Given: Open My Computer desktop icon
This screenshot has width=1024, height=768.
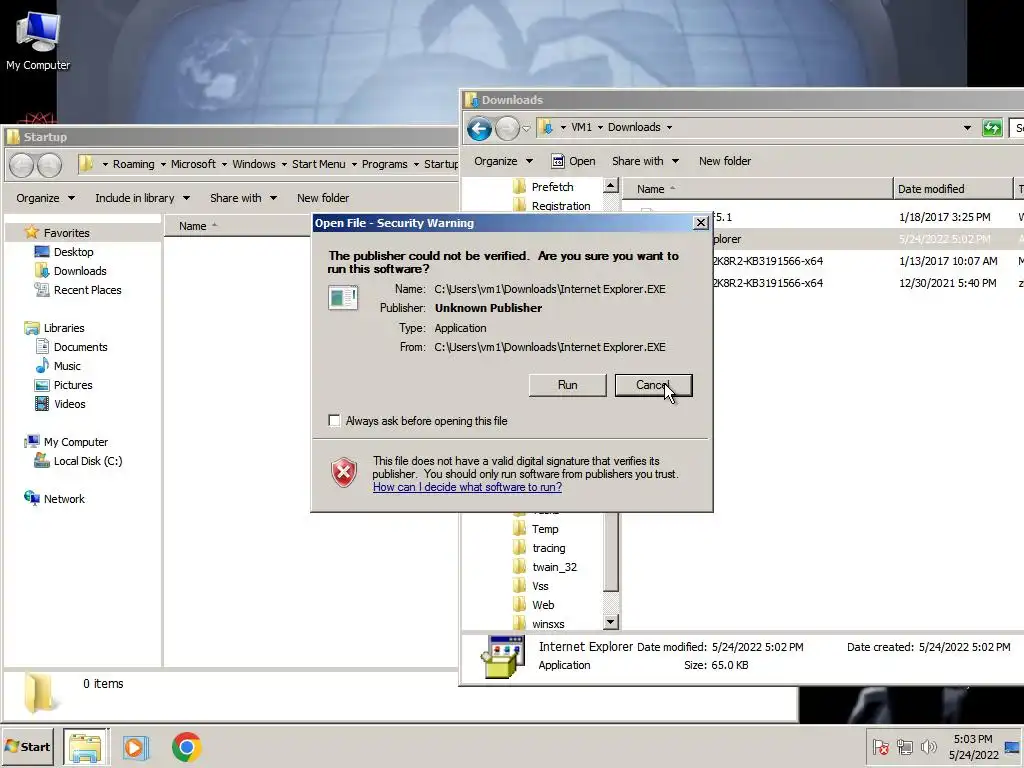Looking at the screenshot, I should [38, 40].
